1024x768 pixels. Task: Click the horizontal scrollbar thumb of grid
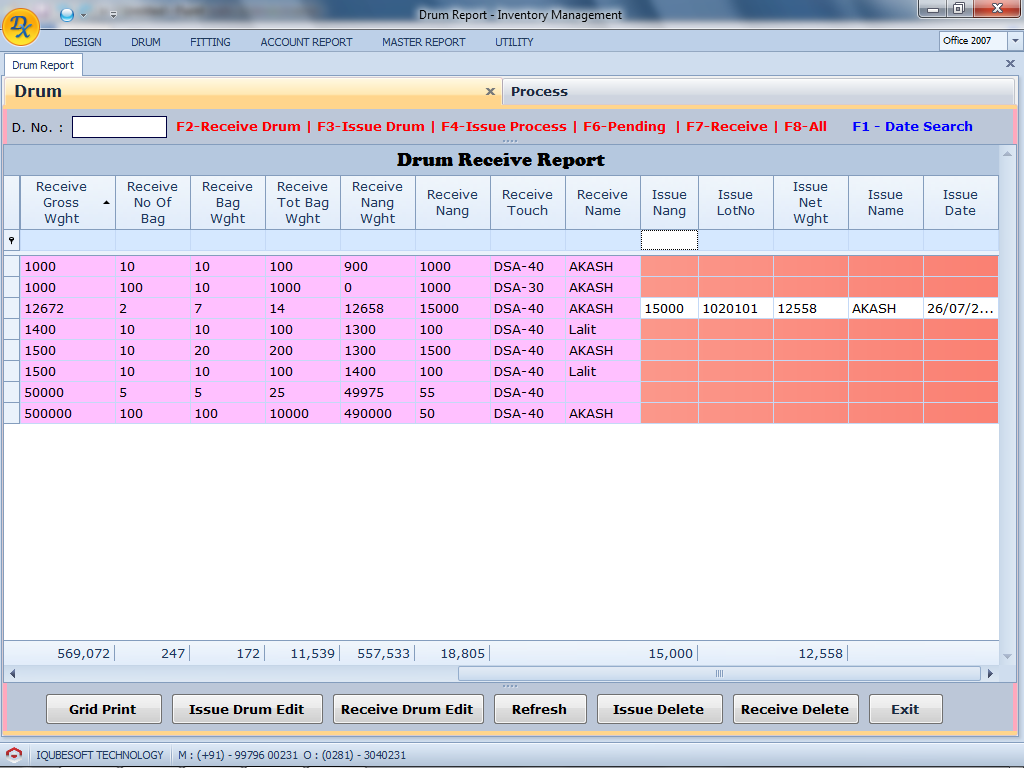[x=718, y=674]
